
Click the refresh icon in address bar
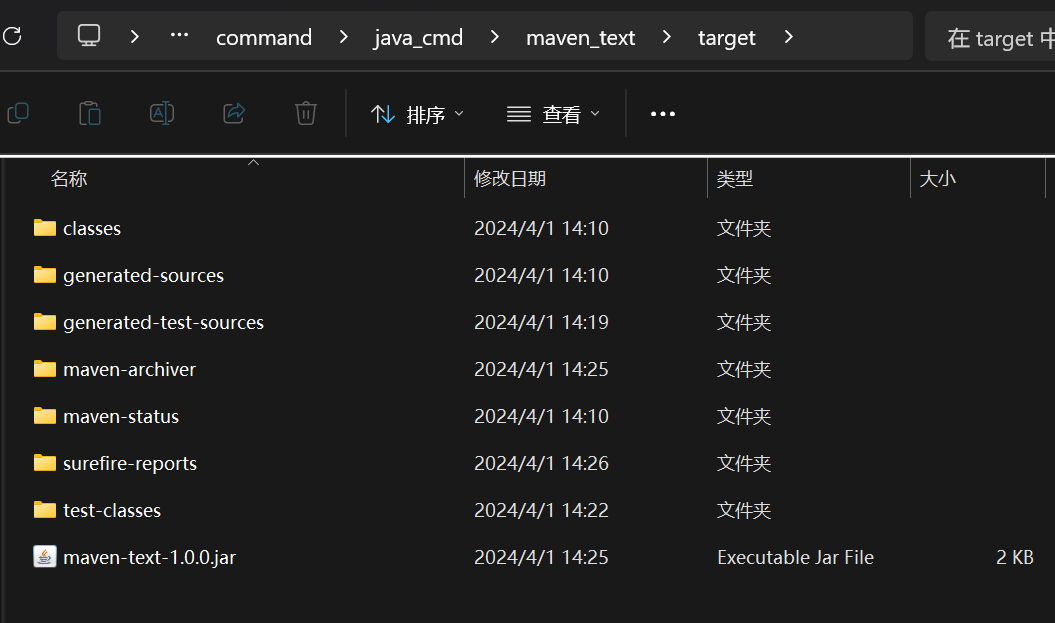coord(12,37)
